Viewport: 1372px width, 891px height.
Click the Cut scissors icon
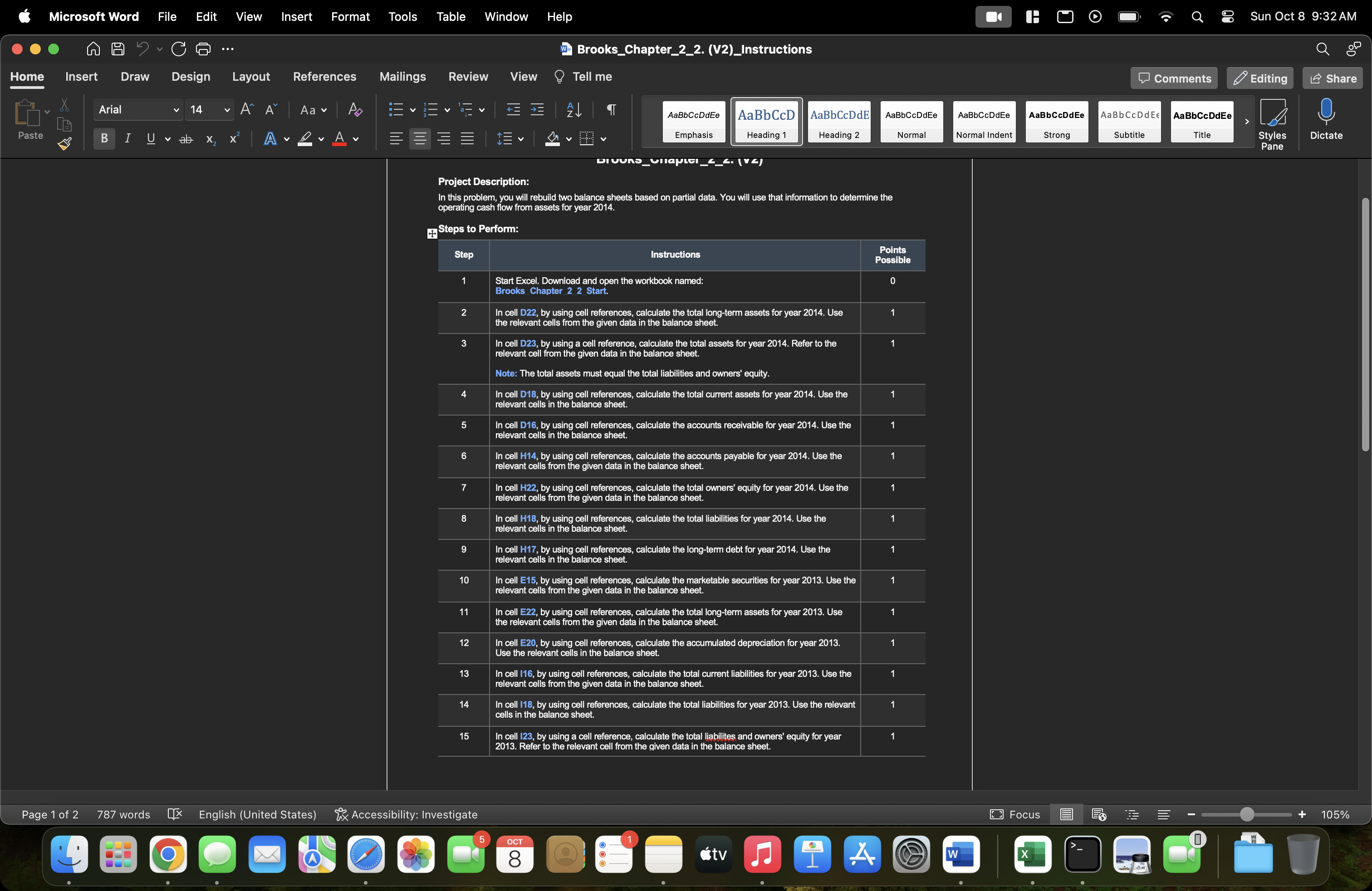64,105
